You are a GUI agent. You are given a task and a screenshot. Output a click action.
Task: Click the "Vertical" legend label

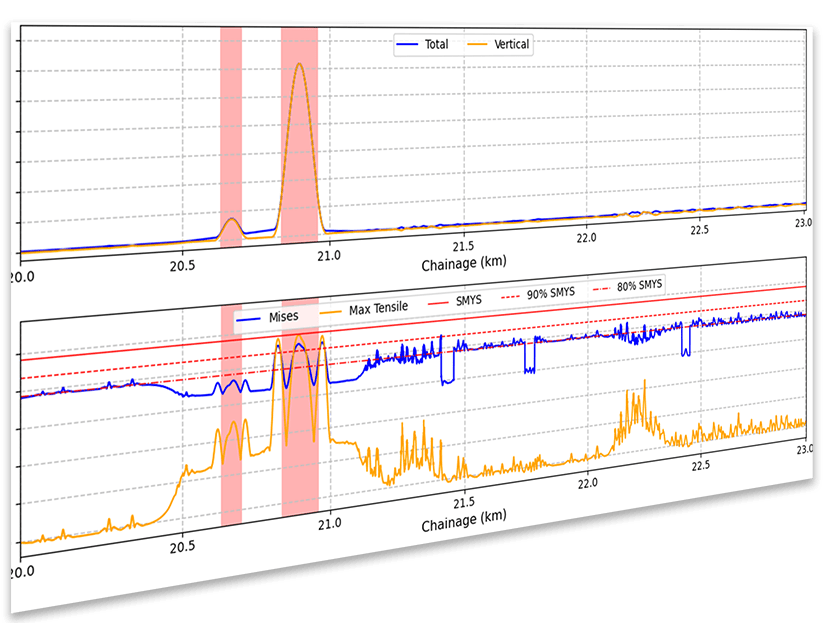coord(511,44)
